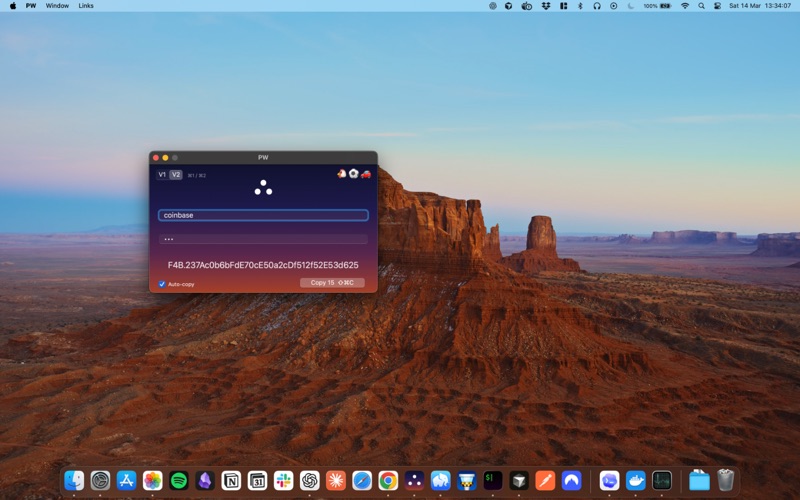This screenshot has height=500, width=800.
Task: Minimize the PW window with yellow button
Action: [165, 158]
